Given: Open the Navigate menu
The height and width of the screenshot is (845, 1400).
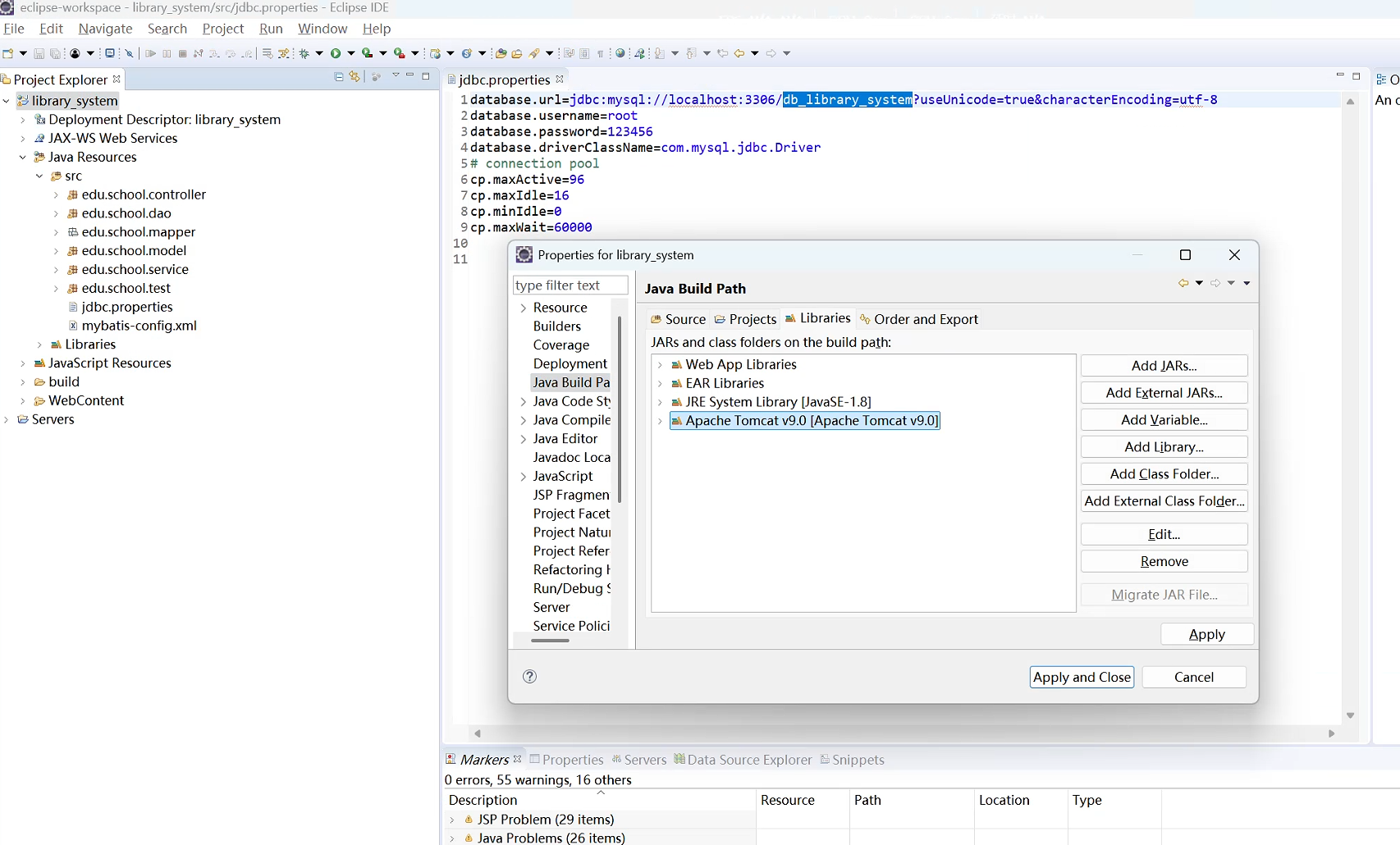Looking at the screenshot, I should [105, 28].
